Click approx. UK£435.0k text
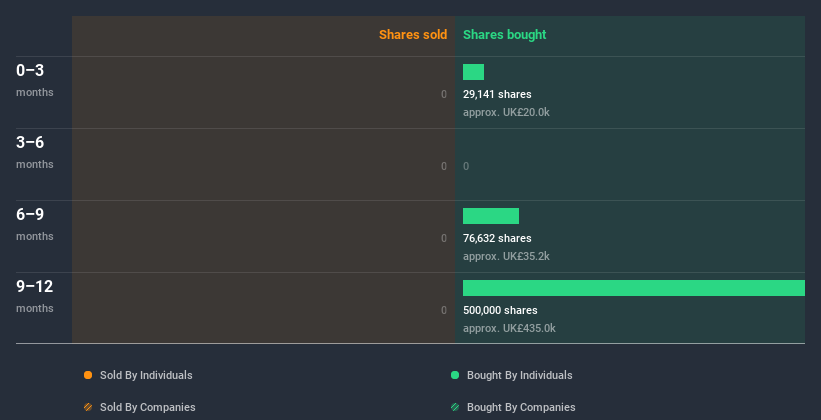The image size is (821, 420). pyautogui.click(x=509, y=328)
